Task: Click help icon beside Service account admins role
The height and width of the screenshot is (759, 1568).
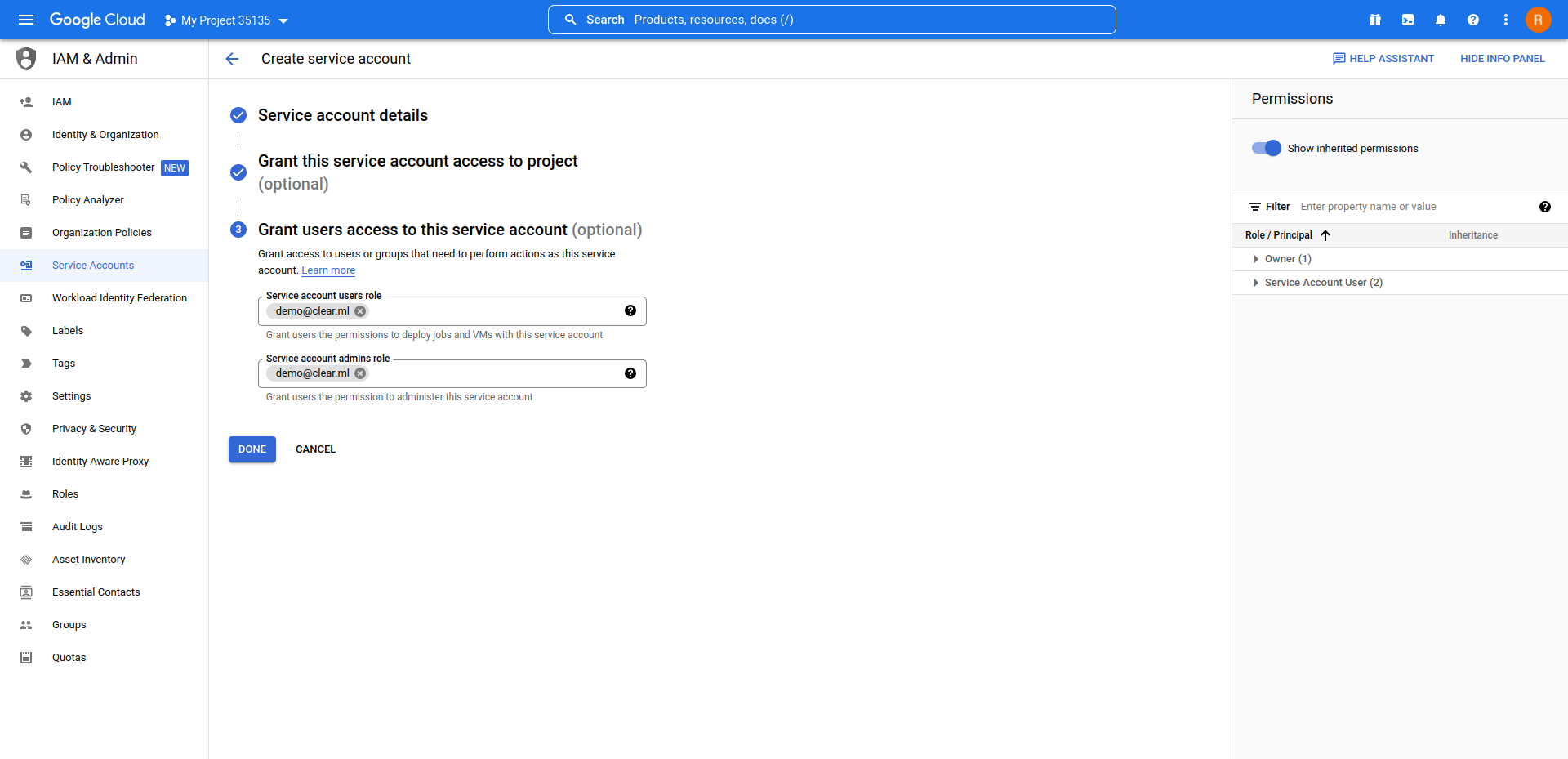Action: coord(630,373)
